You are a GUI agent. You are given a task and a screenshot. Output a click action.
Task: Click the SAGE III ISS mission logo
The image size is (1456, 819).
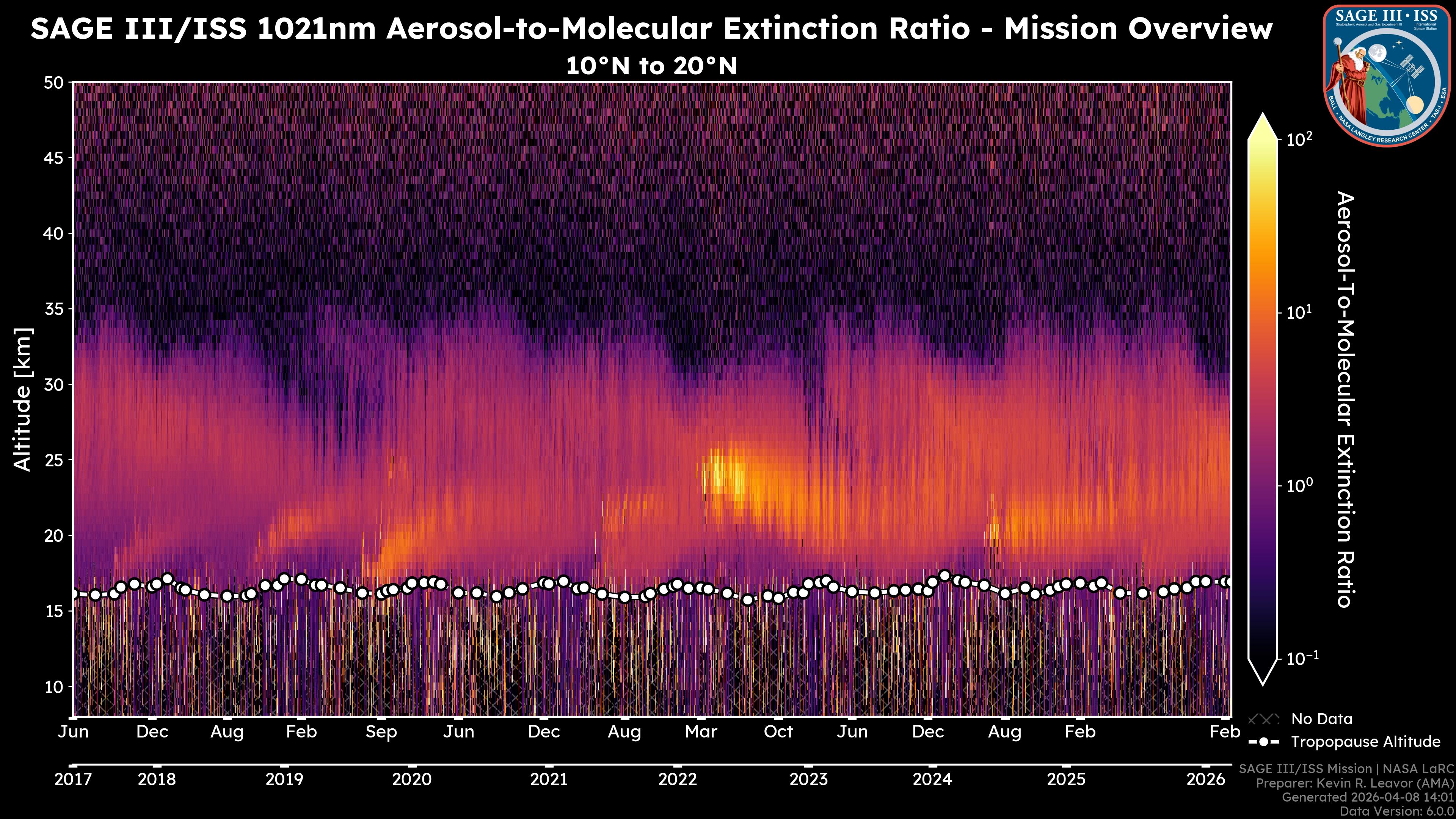point(1387,75)
